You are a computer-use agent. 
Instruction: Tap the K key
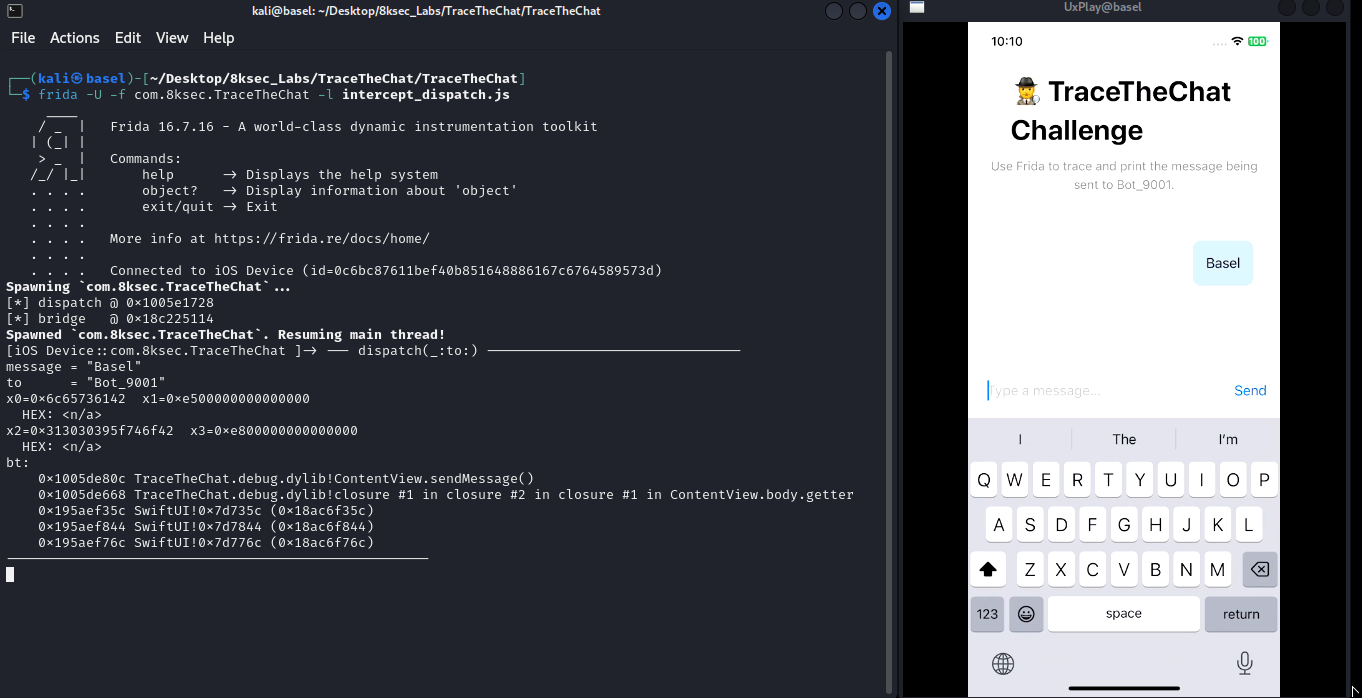(1217, 525)
